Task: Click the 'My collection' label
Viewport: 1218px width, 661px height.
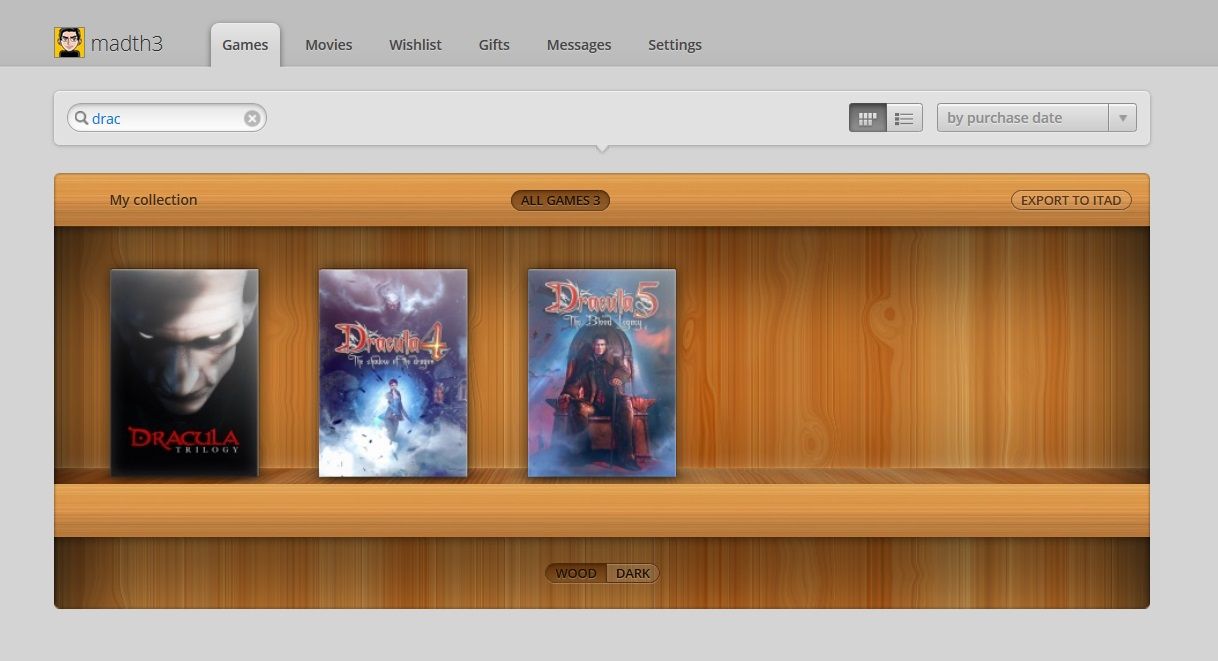Action: point(153,200)
